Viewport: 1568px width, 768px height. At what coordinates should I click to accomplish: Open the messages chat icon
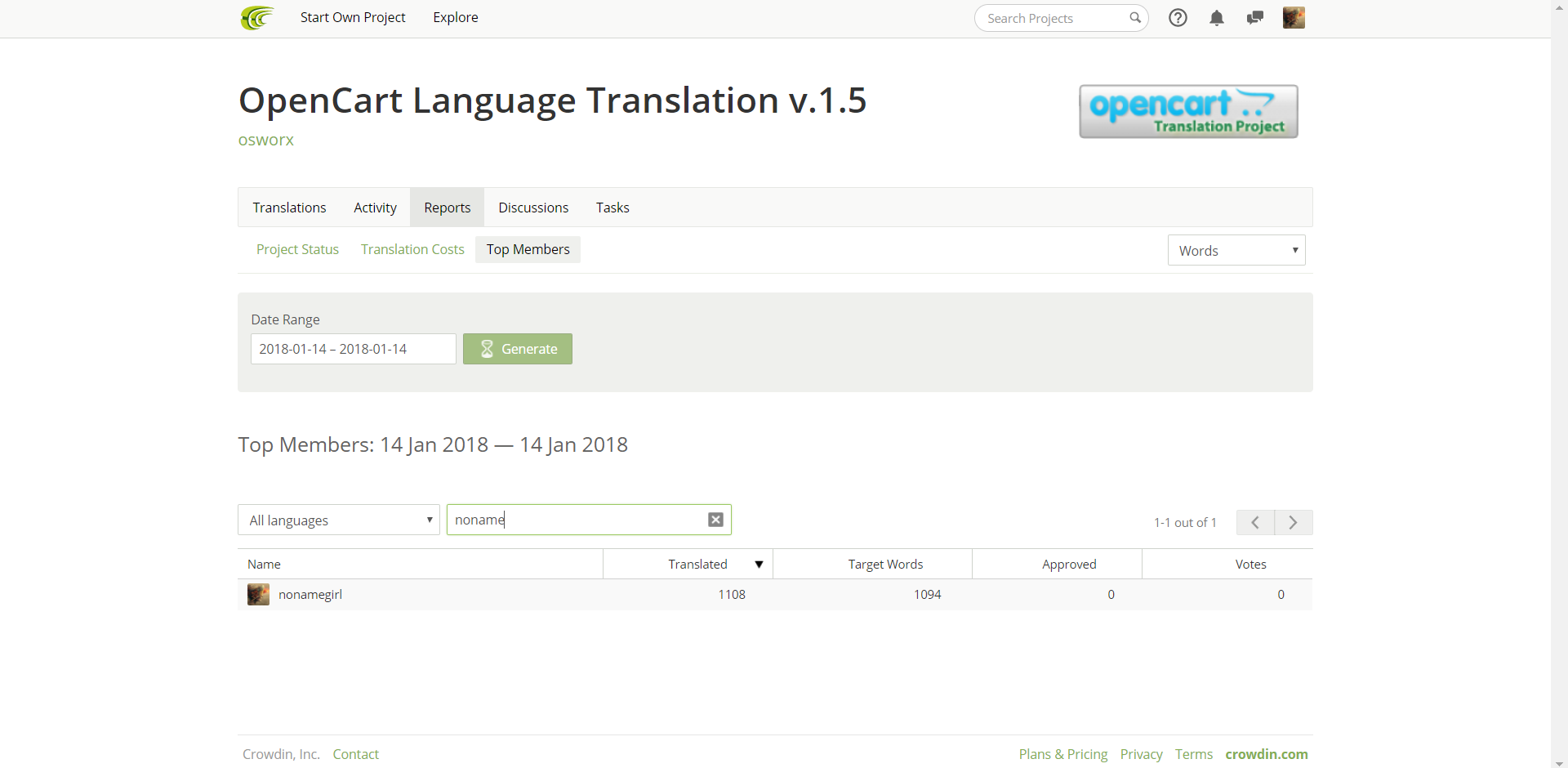point(1255,18)
